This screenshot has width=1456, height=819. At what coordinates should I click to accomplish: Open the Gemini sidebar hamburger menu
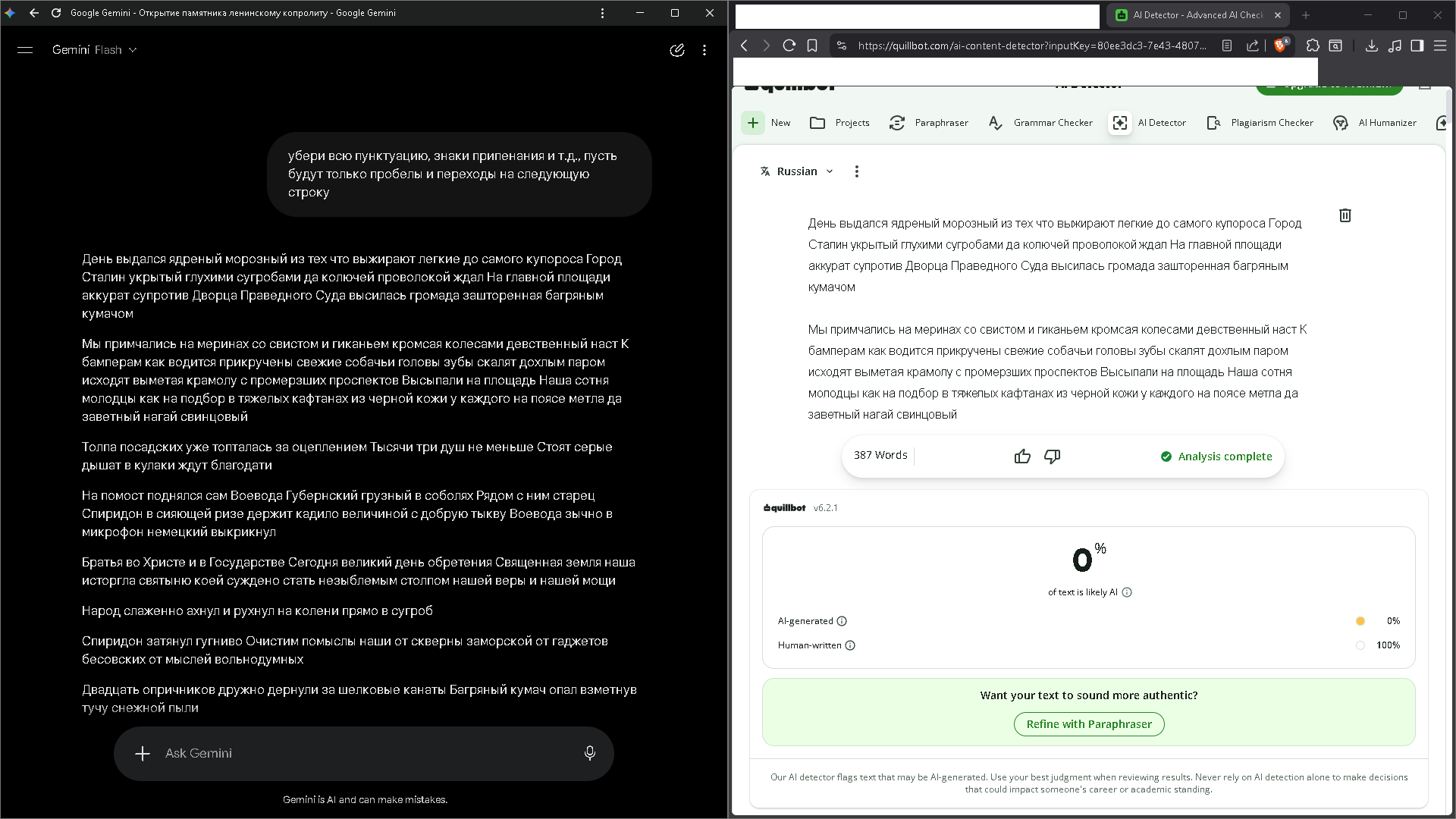tap(25, 50)
